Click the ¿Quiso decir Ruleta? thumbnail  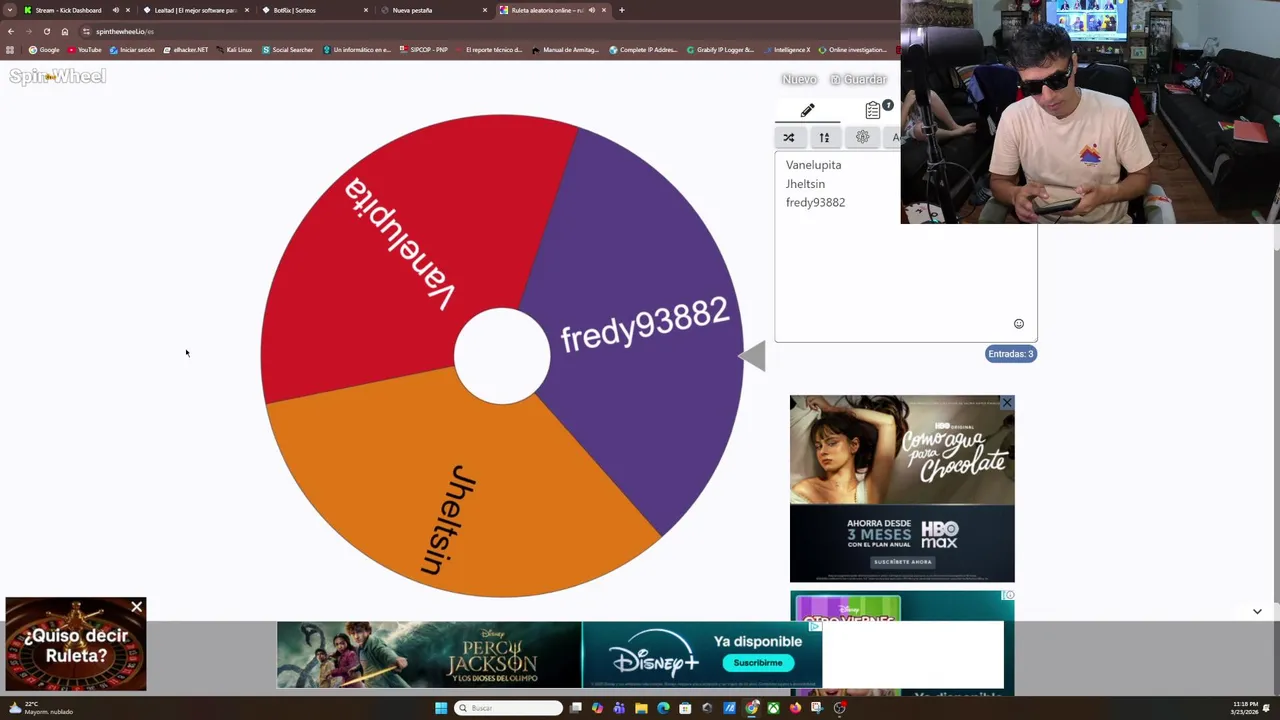(x=76, y=645)
